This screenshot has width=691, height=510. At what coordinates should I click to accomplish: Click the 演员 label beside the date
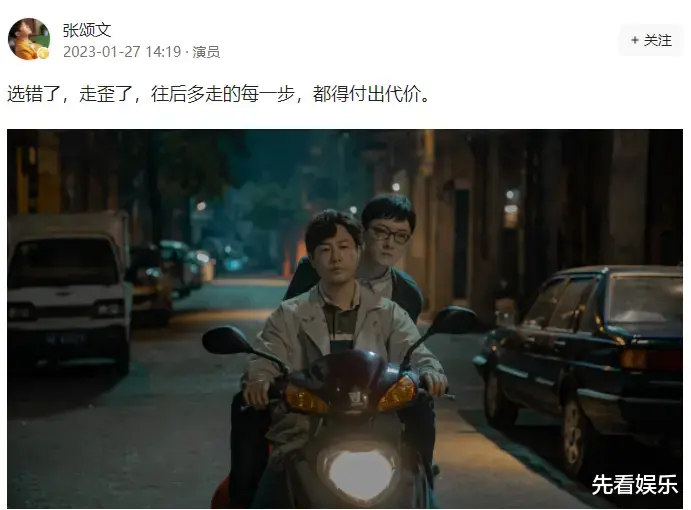coord(206,52)
